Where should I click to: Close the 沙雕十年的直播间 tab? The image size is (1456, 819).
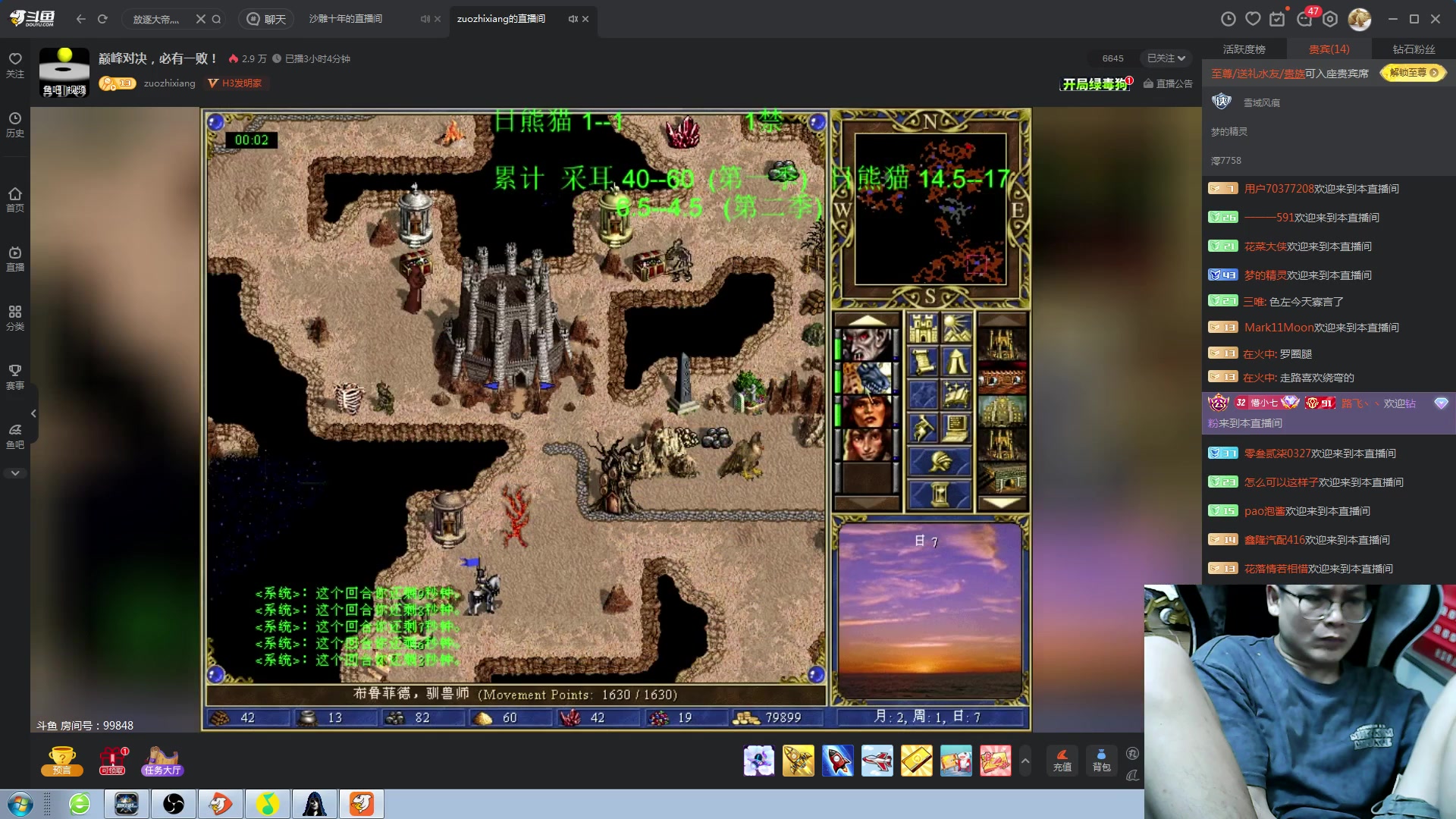(x=438, y=19)
